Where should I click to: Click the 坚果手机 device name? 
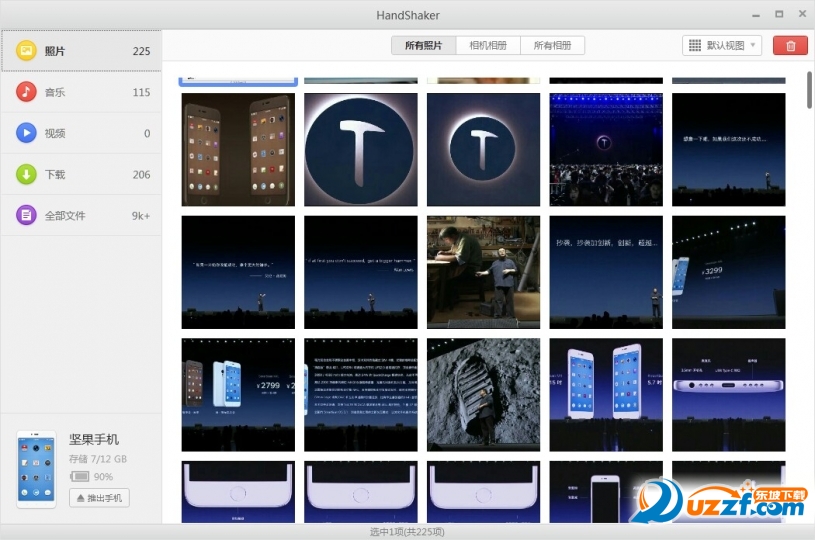94,440
